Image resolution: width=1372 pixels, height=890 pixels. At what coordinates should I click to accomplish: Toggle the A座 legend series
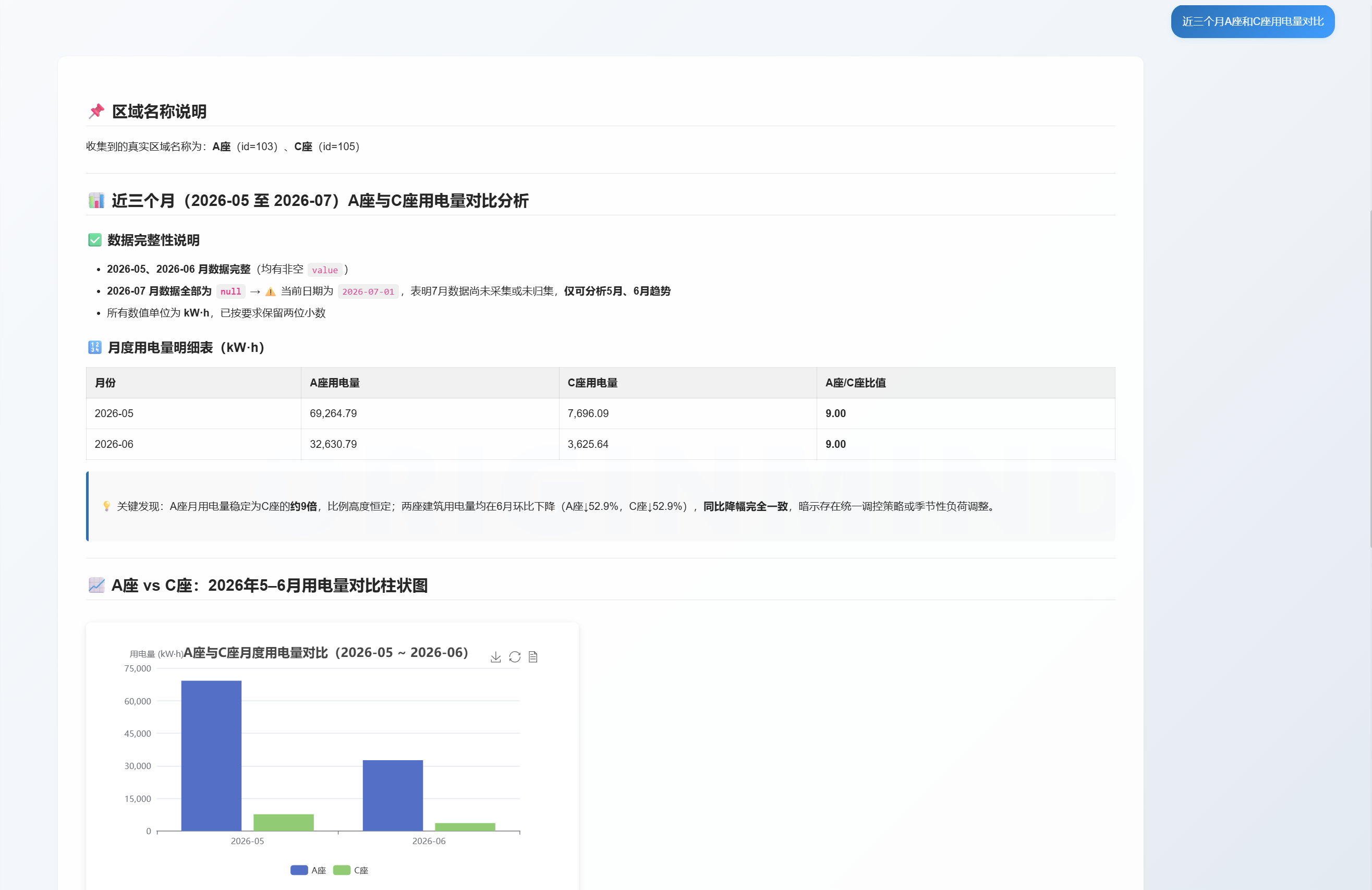click(308, 870)
